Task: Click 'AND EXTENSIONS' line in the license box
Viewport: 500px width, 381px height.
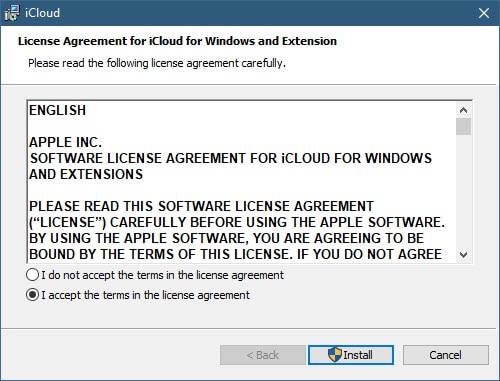Action: coord(86,174)
